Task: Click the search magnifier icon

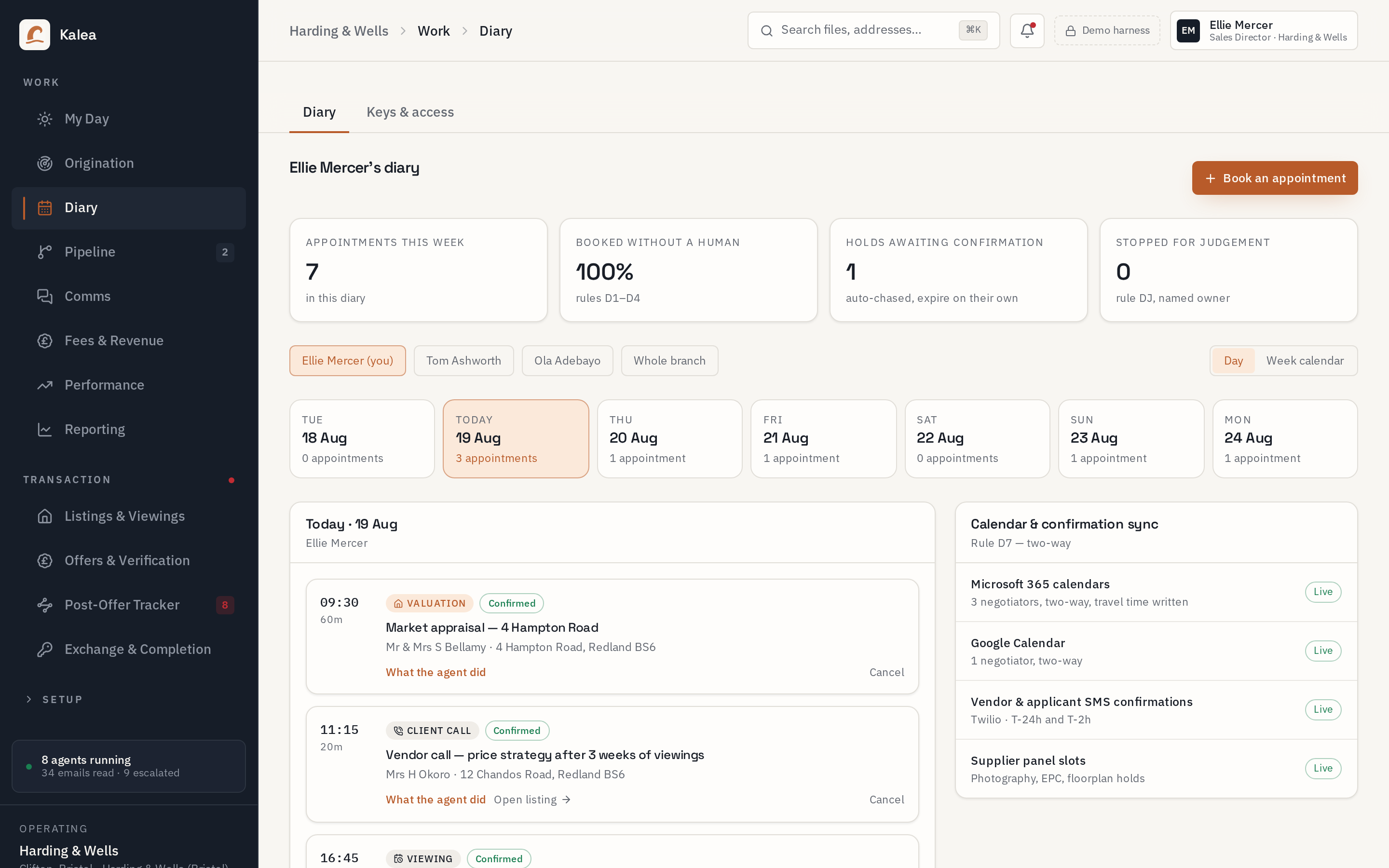Action: (x=766, y=30)
